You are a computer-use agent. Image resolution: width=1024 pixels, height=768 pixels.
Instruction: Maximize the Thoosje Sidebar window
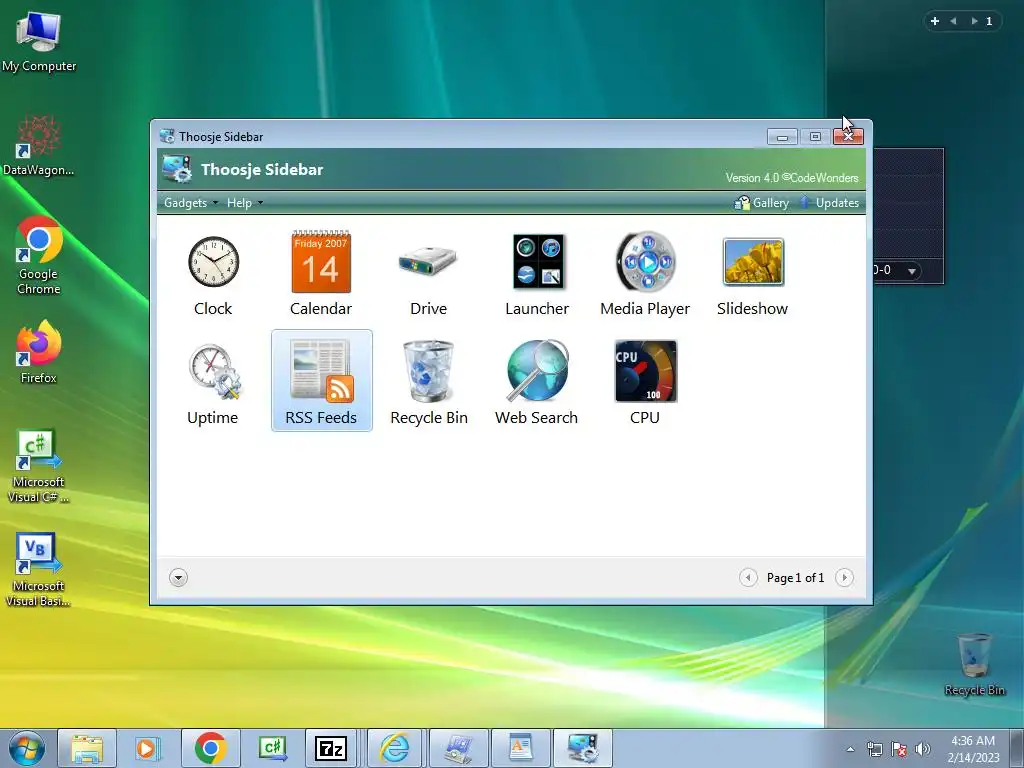point(815,136)
